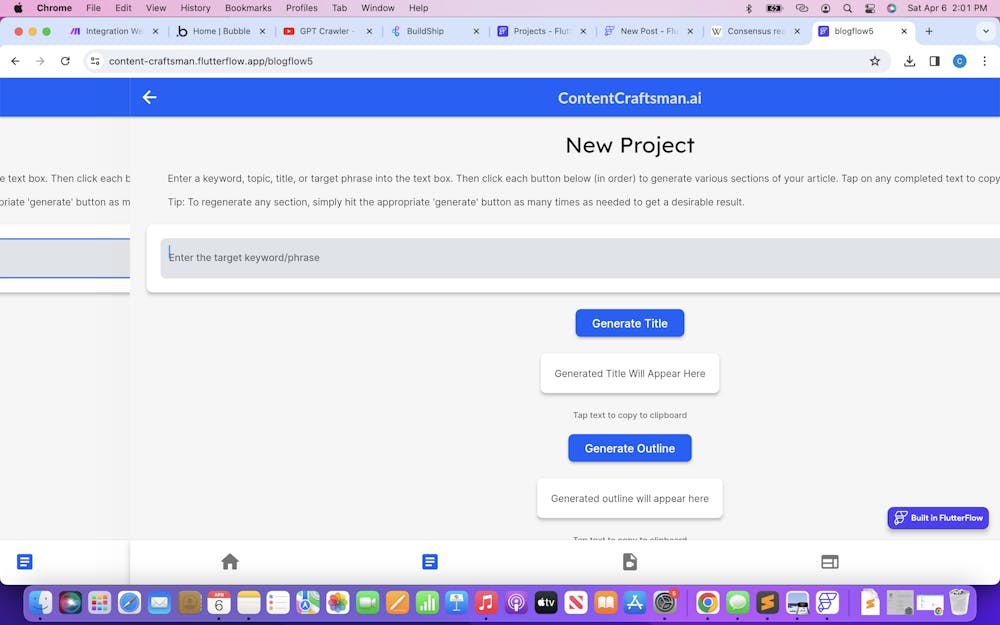Open Messages app in the dock
The image size is (1000, 625).
(737, 602)
